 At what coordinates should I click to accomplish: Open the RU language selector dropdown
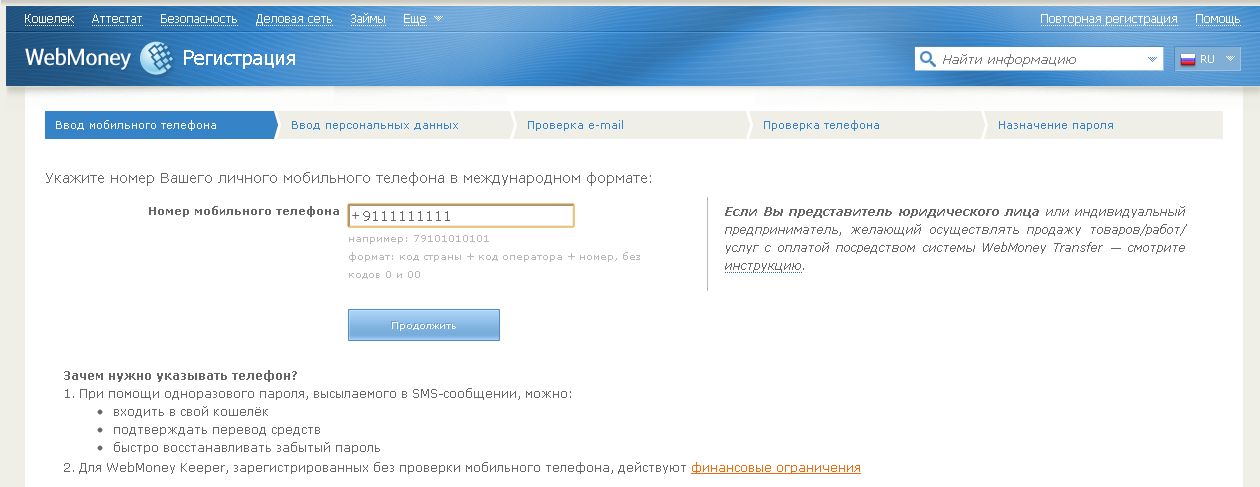(1207, 59)
